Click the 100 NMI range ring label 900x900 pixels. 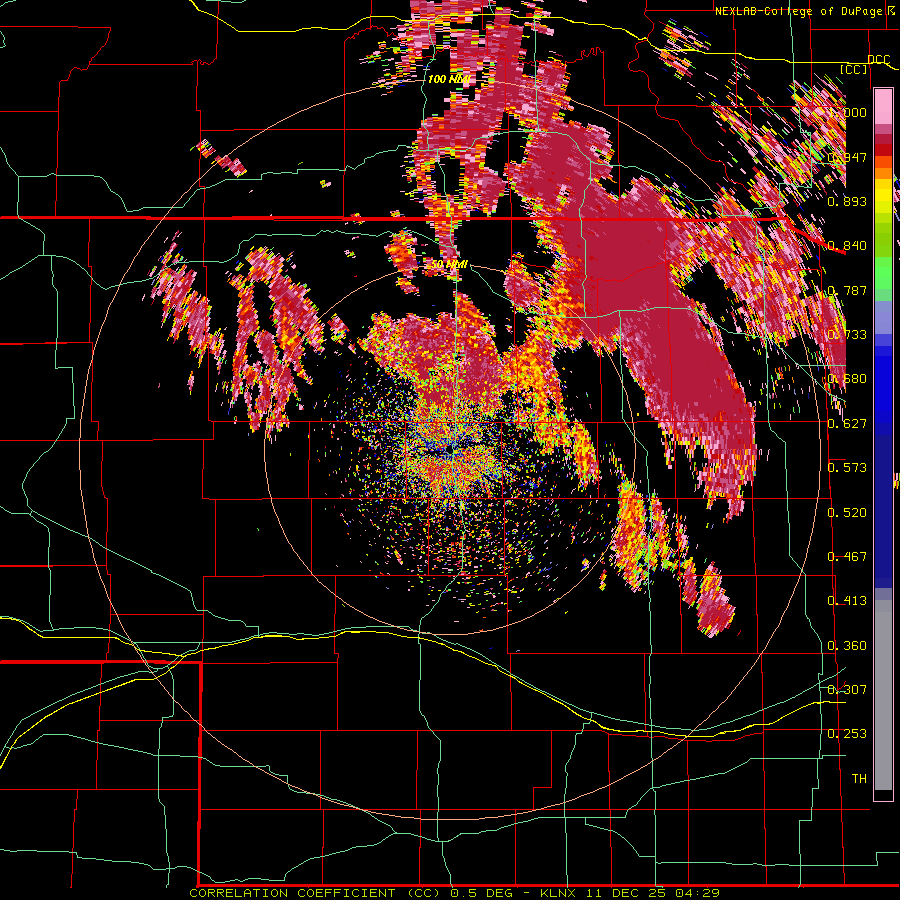(x=448, y=79)
